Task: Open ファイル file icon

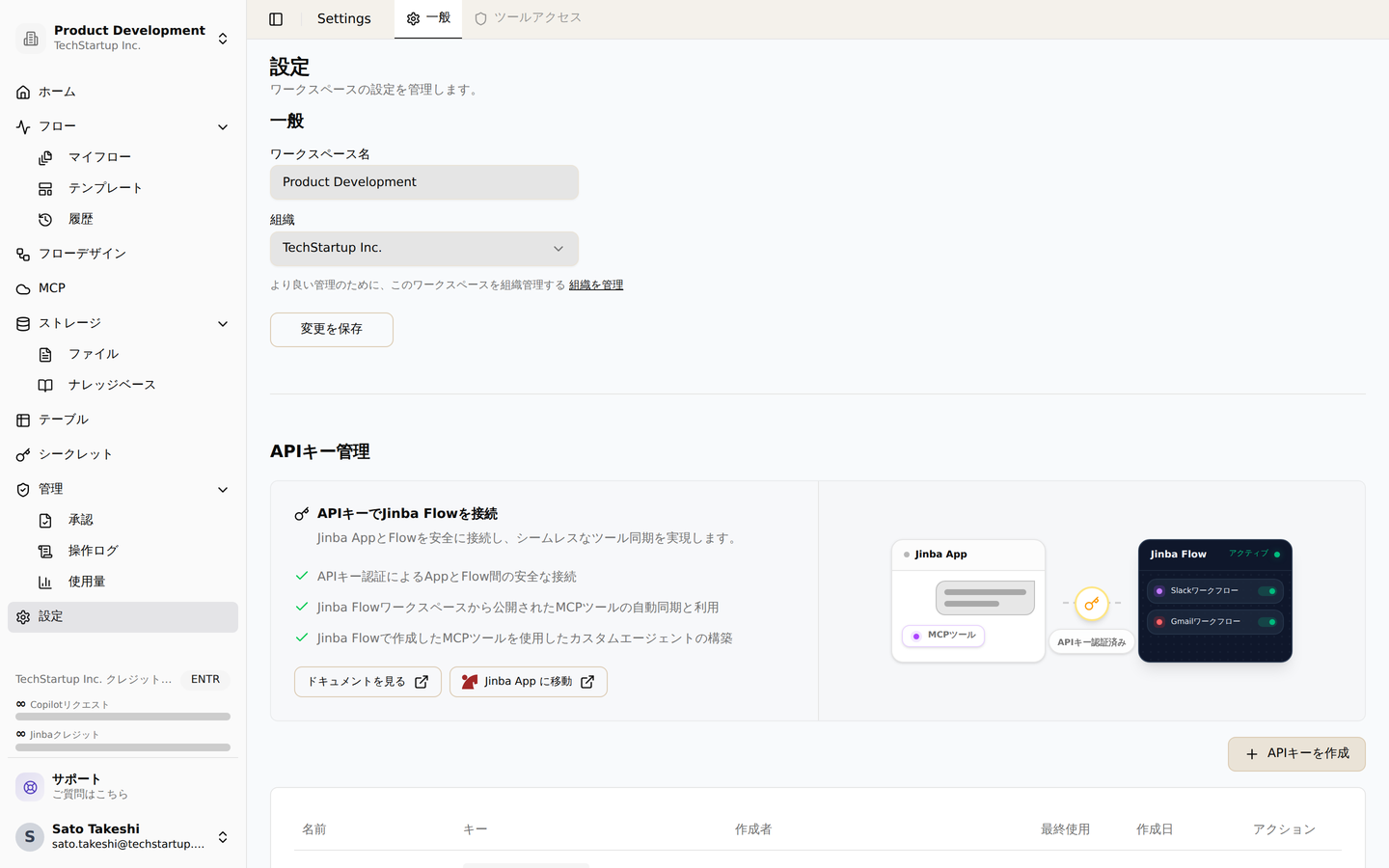Action: pyautogui.click(x=45, y=355)
